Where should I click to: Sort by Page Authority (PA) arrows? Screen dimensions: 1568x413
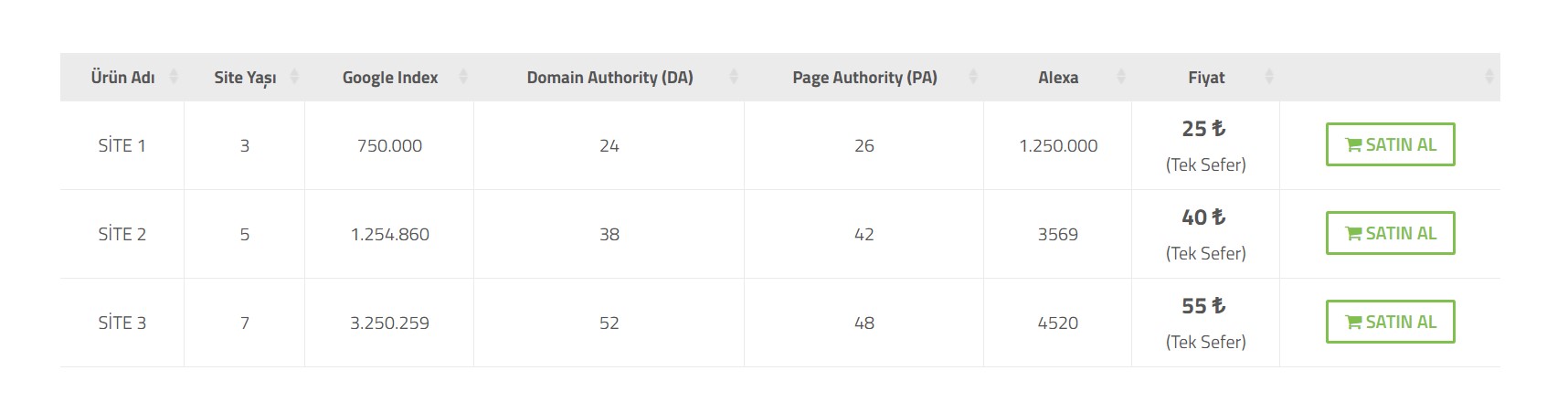click(973, 77)
